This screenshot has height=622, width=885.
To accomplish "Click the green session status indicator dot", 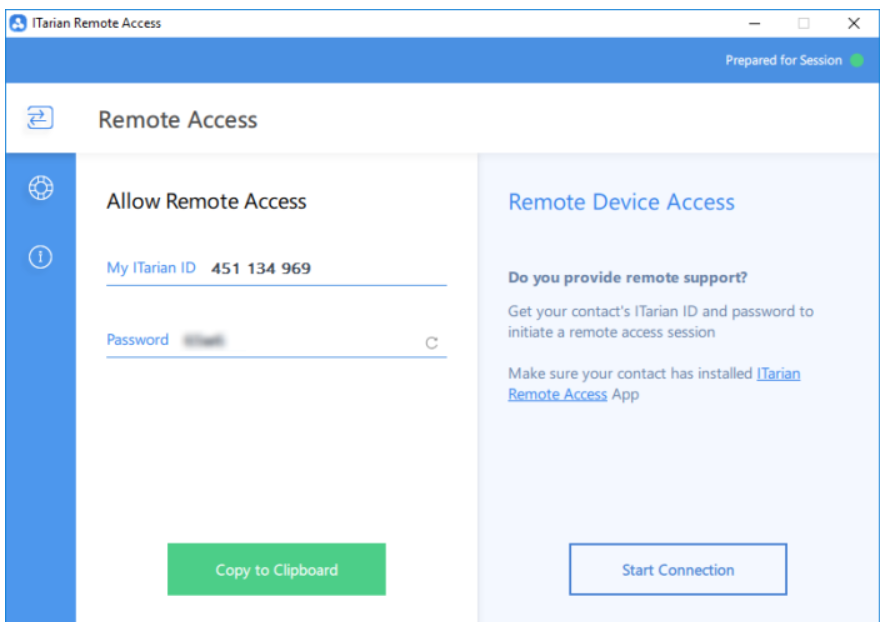I will (857, 61).
